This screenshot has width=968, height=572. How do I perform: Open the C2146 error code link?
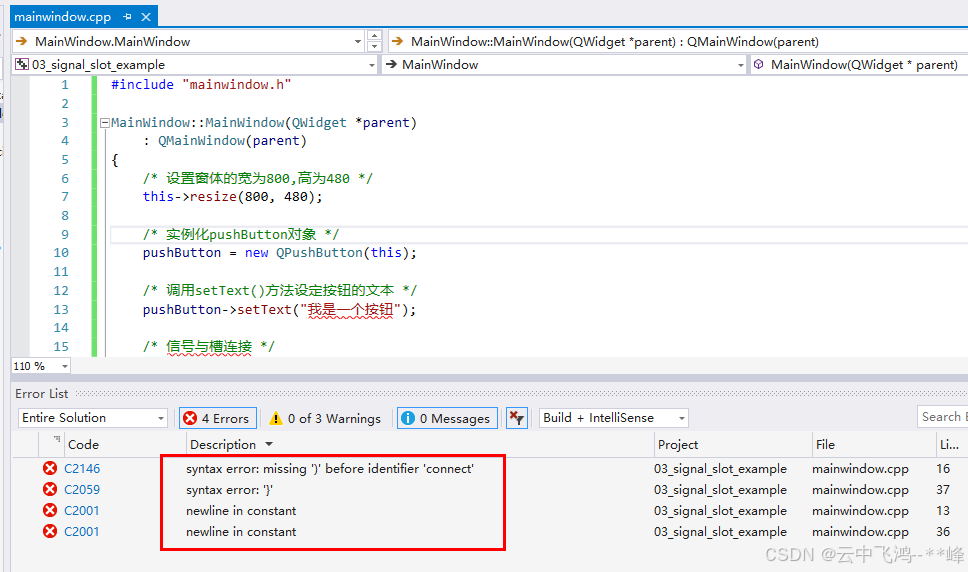coord(82,469)
